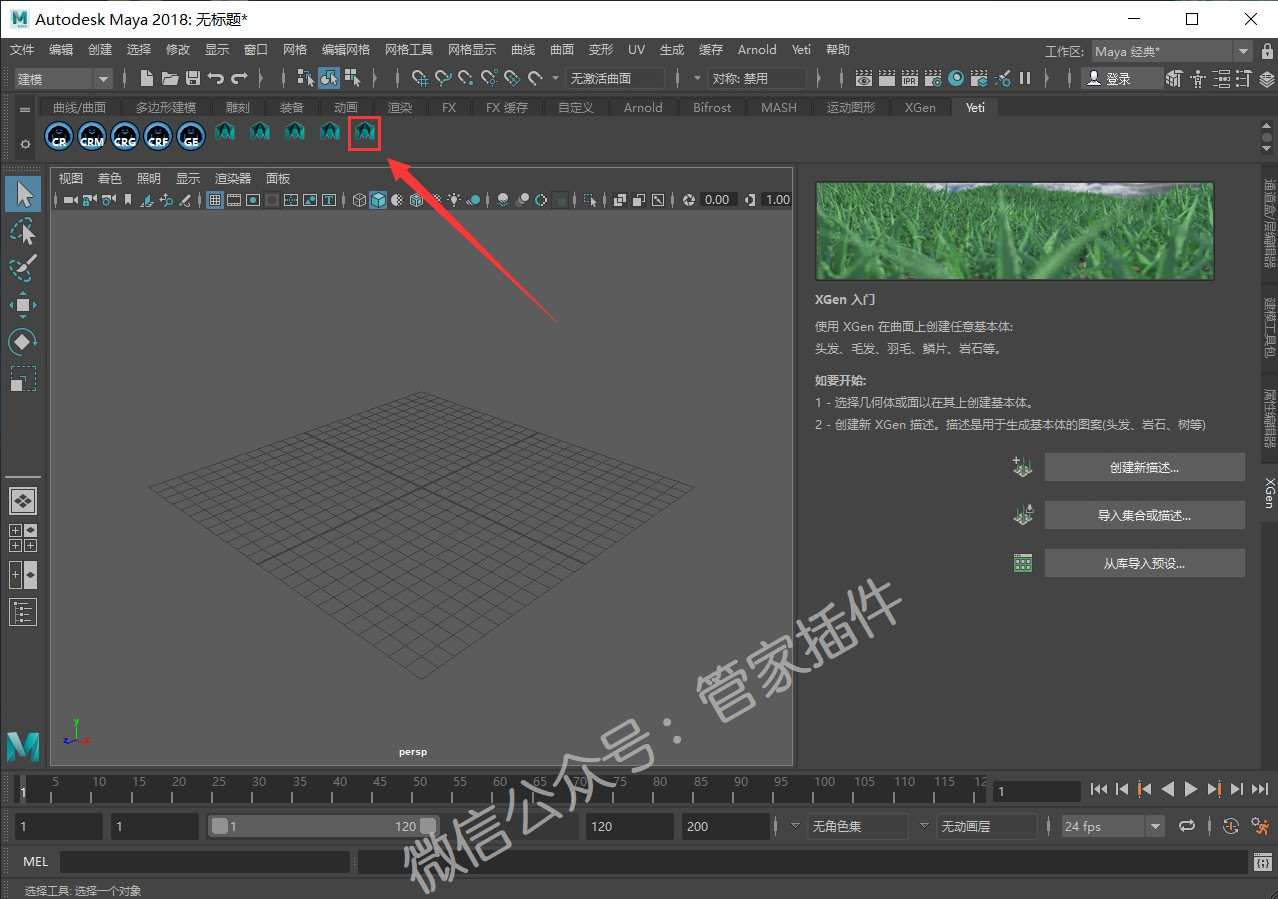Open the 文件 menu
This screenshot has width=1278, height=899.
click(x=22, y=50)
